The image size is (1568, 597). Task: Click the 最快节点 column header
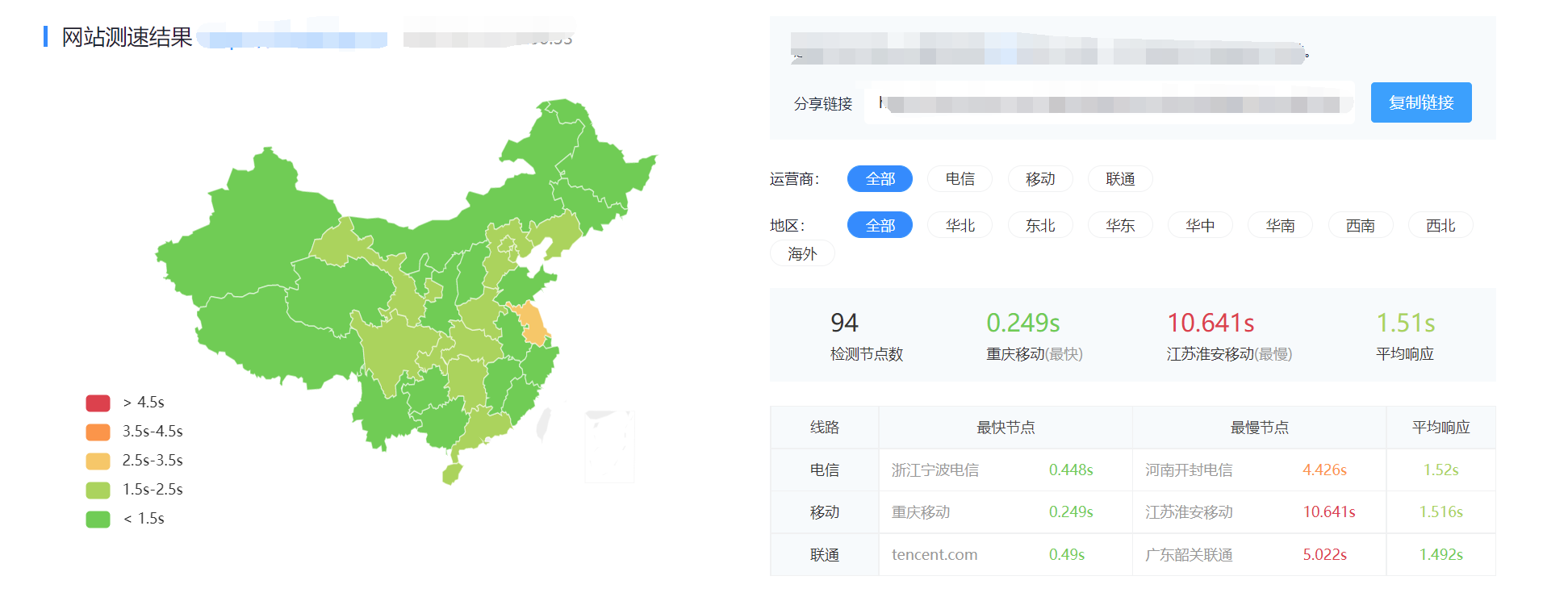tap(1006, 428)
